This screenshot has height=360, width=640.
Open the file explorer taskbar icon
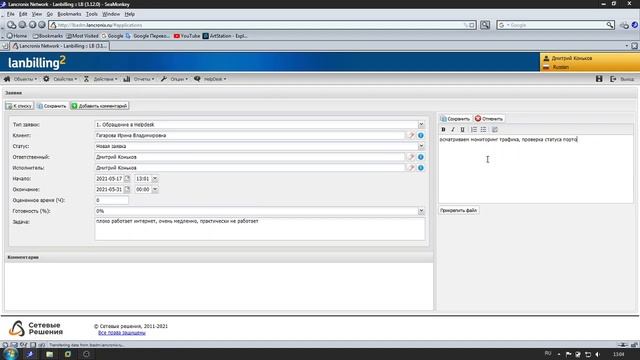click(49, 354)
